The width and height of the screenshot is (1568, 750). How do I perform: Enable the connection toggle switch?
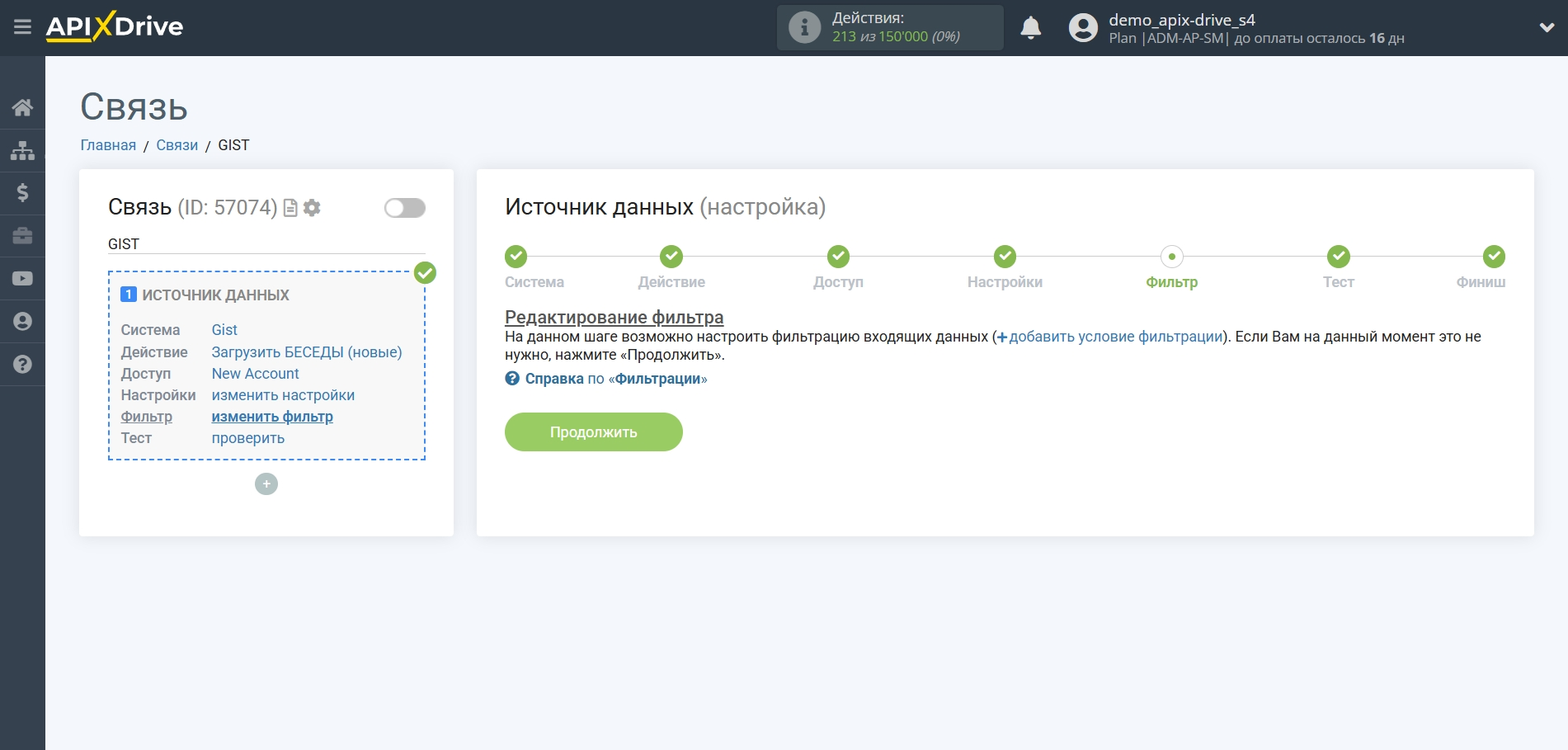(x=403, y=208)
